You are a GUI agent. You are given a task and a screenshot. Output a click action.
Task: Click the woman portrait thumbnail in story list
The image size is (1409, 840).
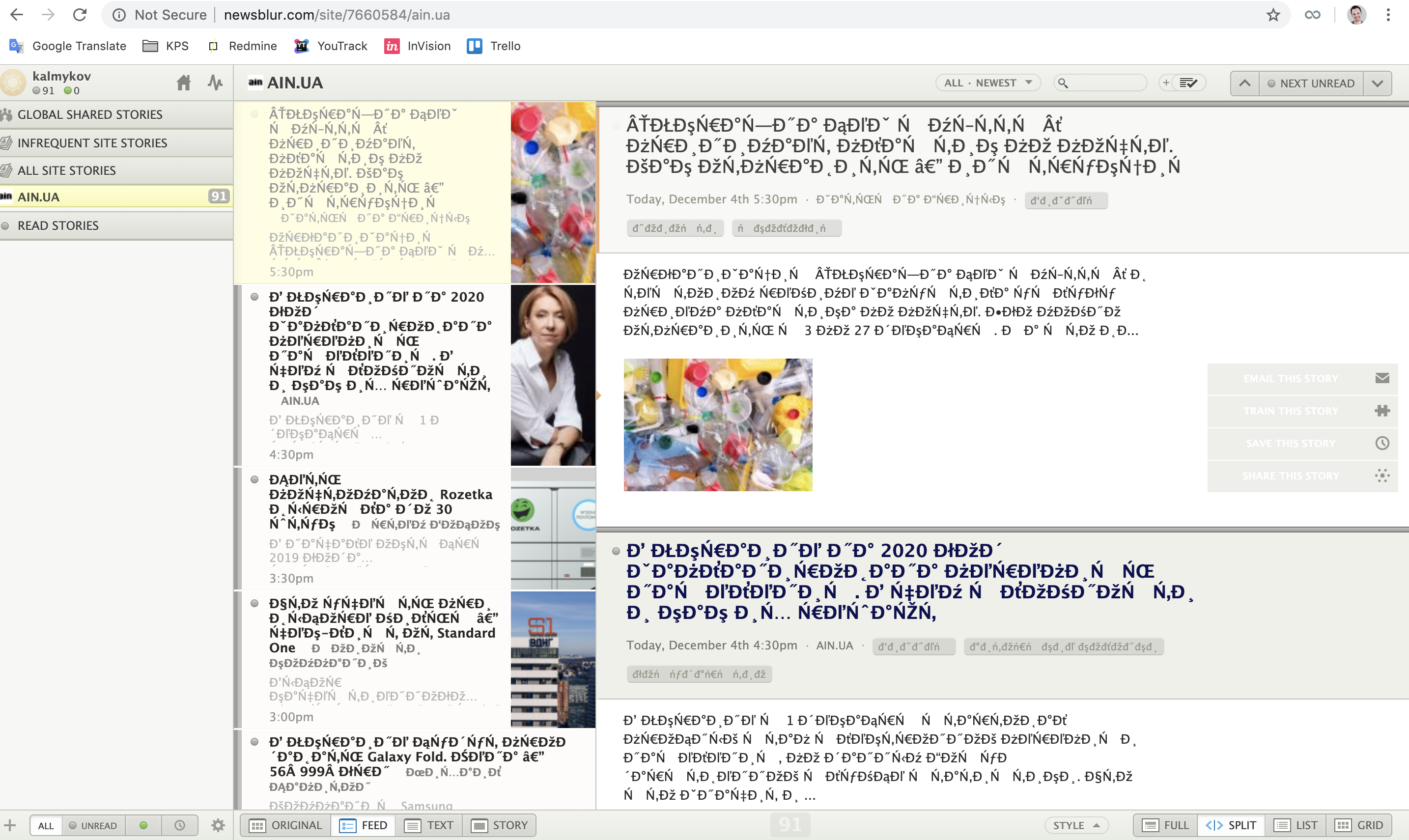553,375
